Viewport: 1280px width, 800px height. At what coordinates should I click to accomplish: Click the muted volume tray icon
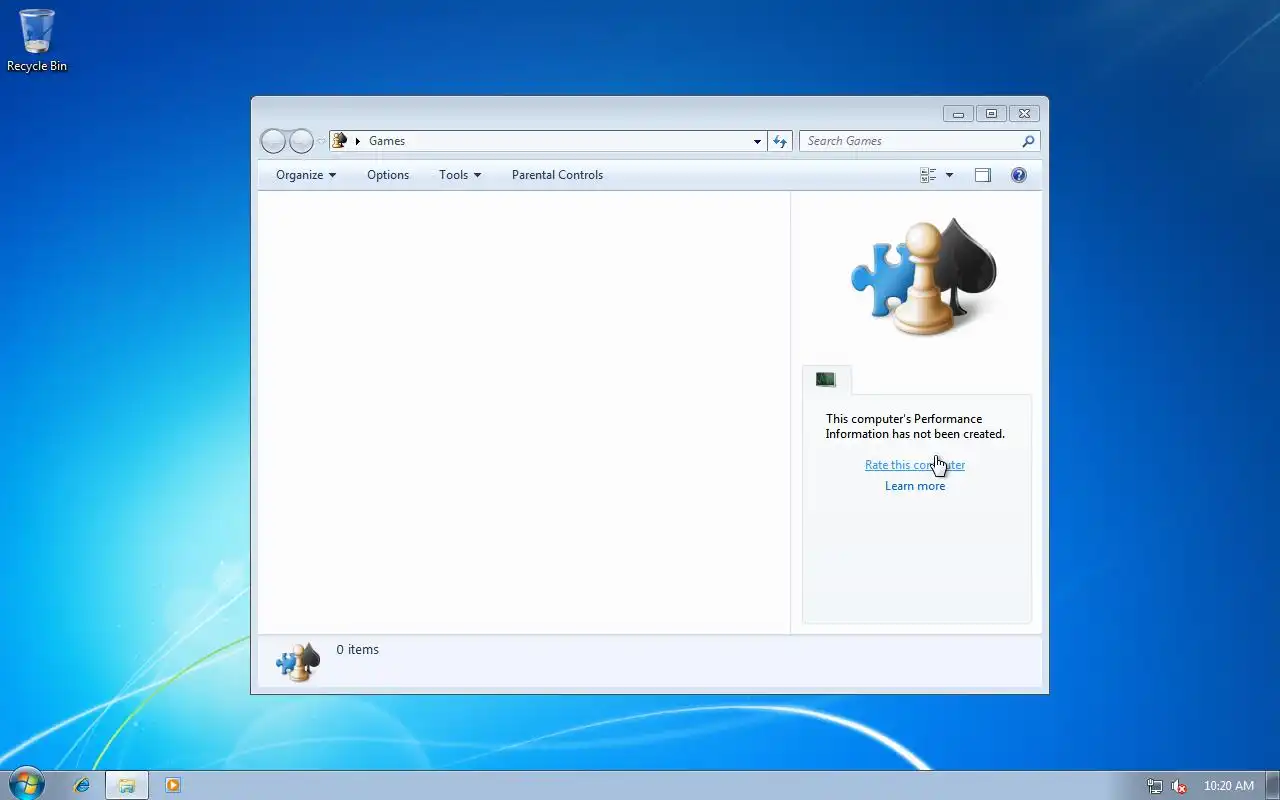coord(1179,786)
